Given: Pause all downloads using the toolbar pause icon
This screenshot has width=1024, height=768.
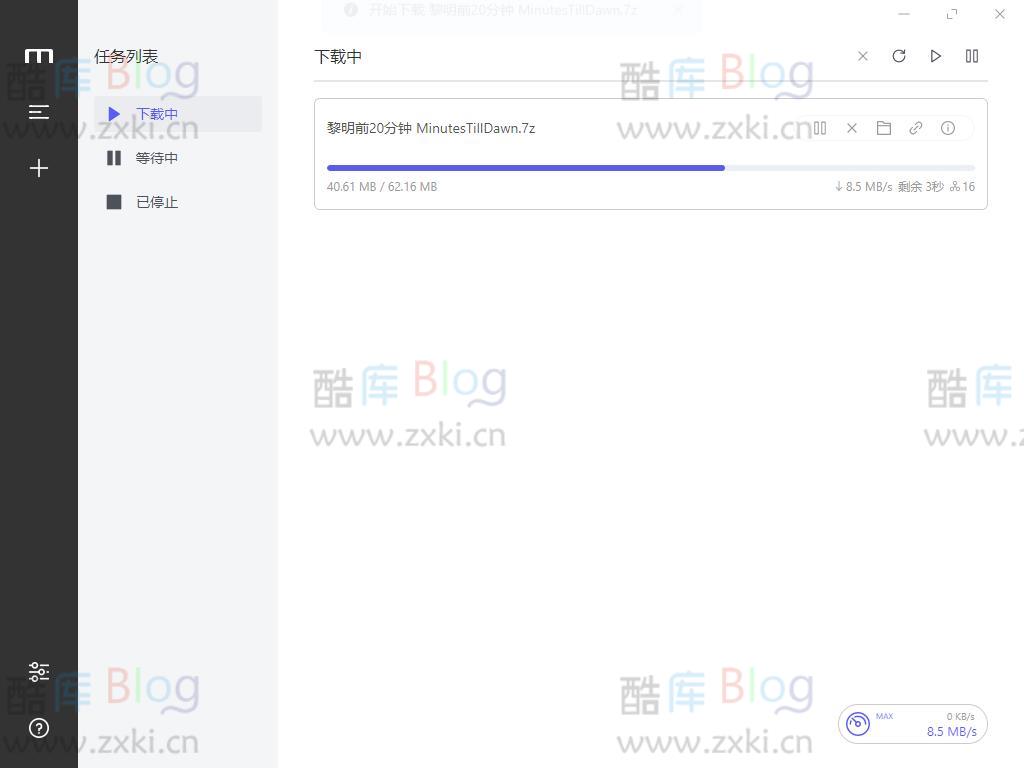Looking at the screenshot, I should pyautogui.click(x=971, y=56).
